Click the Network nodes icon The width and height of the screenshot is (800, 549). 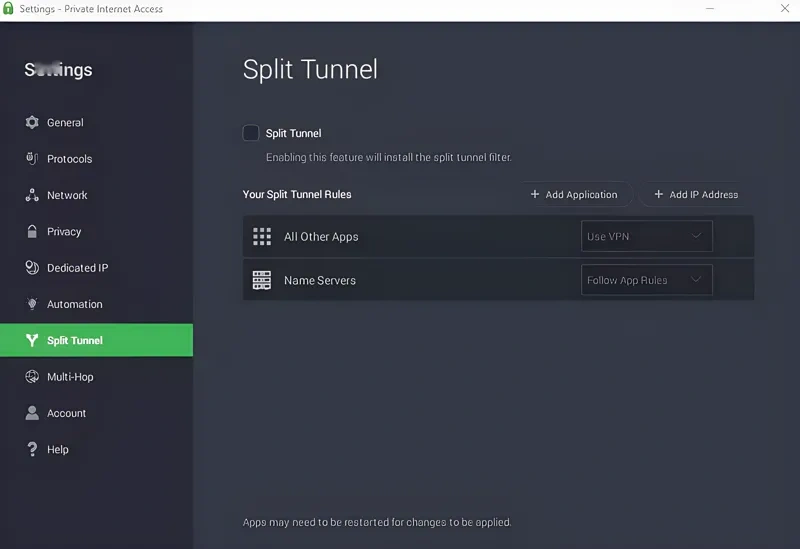(32, 195)
